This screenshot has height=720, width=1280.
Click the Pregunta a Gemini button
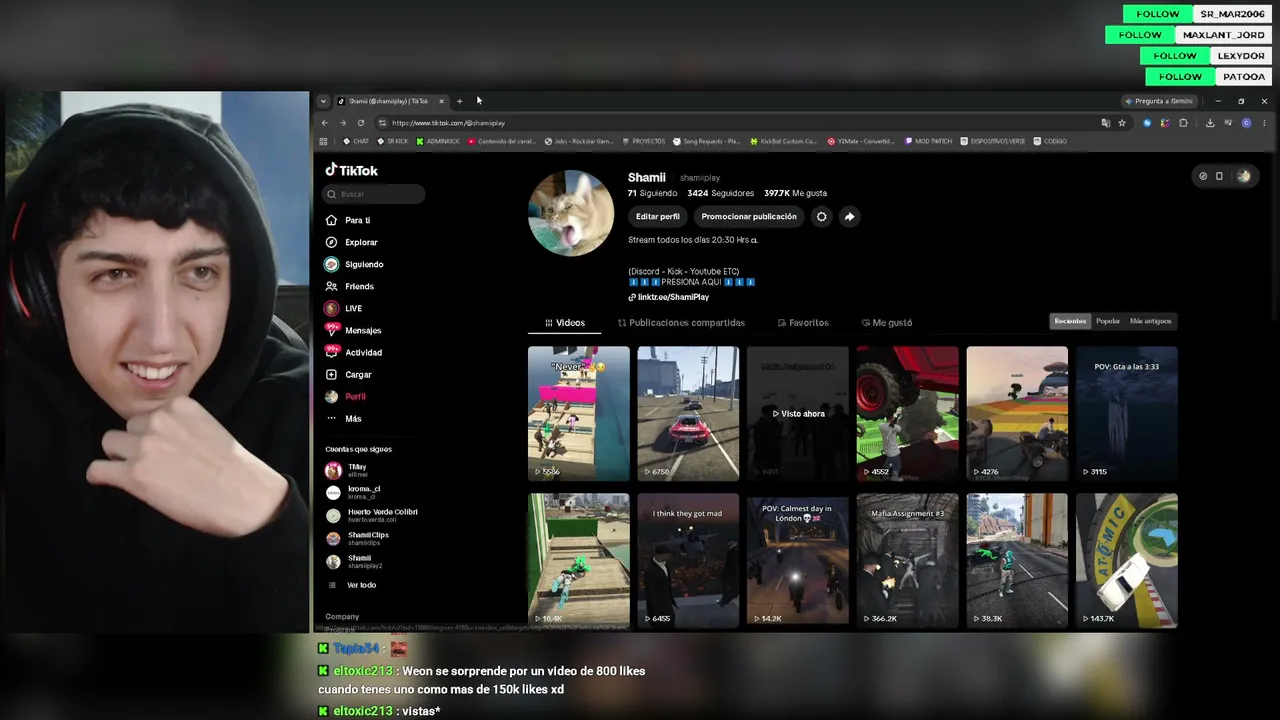(x=1159, y=101)
